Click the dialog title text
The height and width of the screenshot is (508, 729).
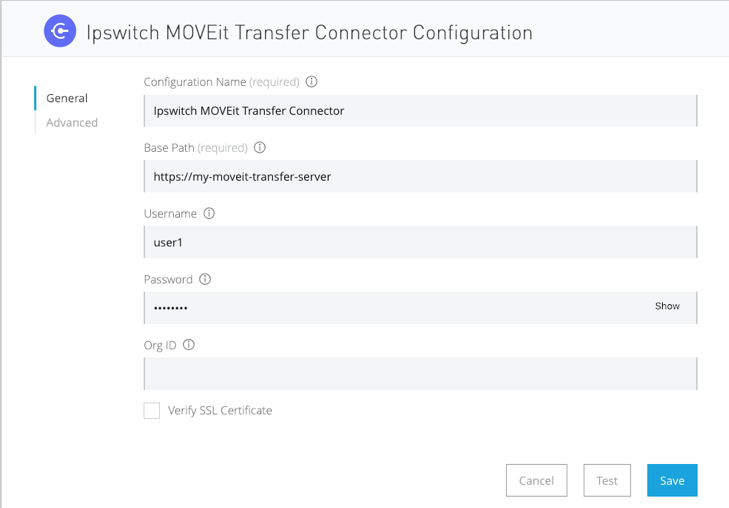pyautogui.click(x=310, y=32)
